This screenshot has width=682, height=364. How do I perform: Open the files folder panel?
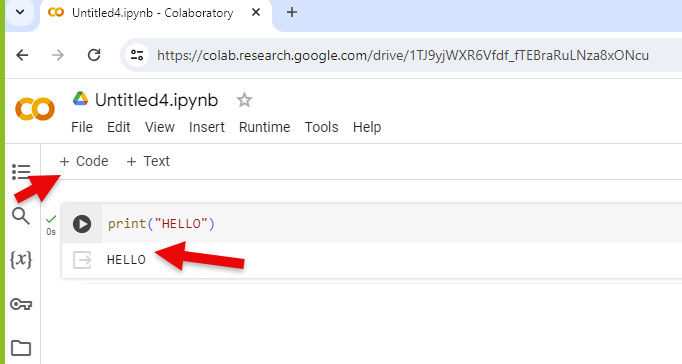point(21,348)
